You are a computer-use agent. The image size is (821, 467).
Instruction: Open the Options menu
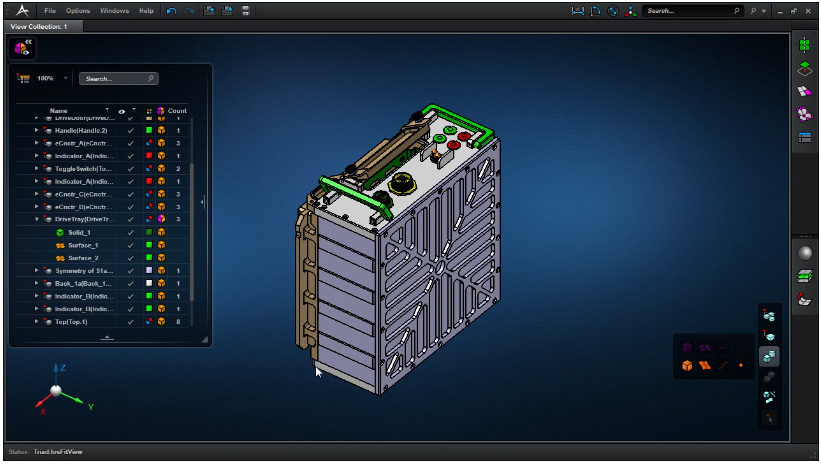78,10
